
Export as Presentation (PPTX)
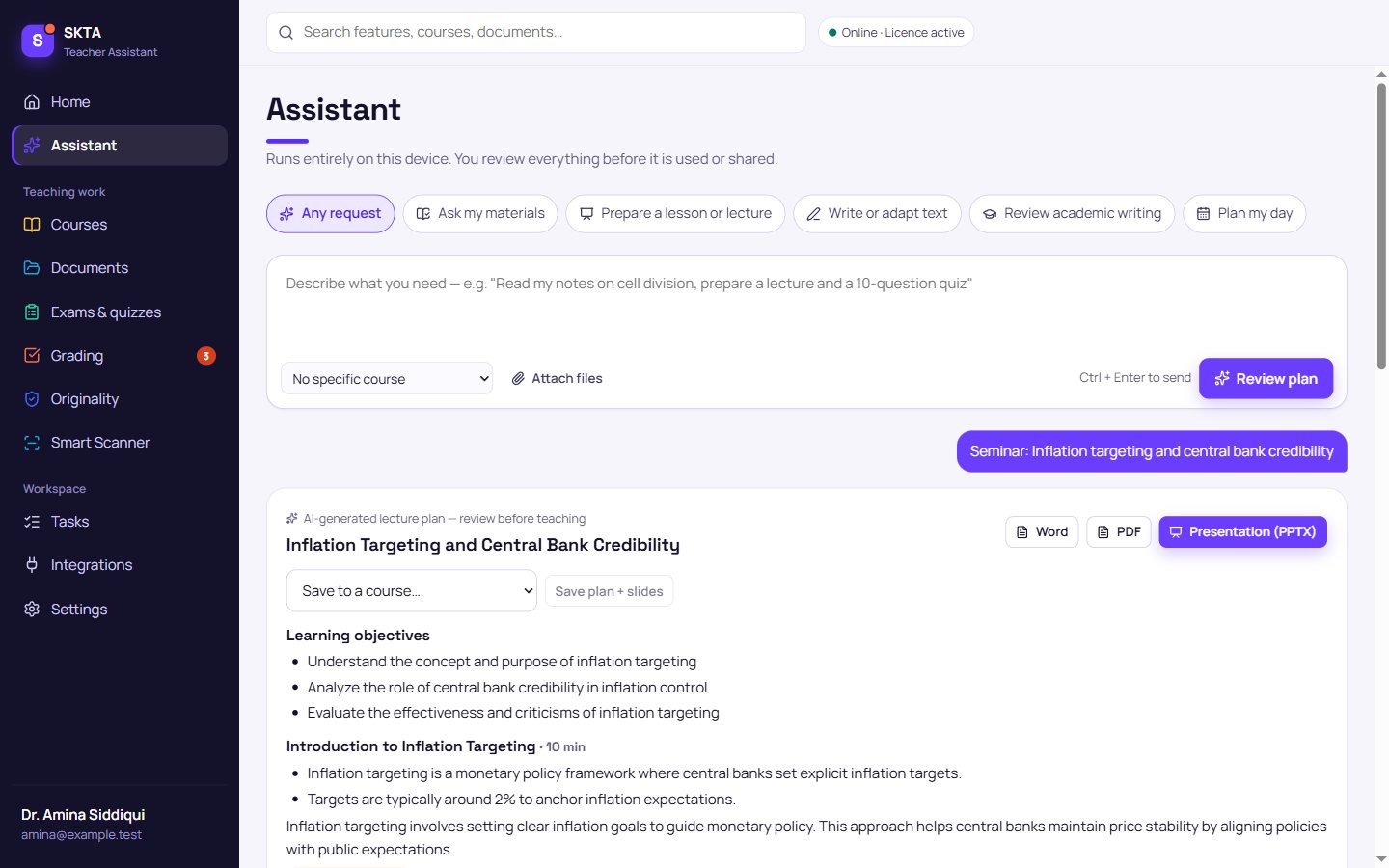click(1243, 532)
